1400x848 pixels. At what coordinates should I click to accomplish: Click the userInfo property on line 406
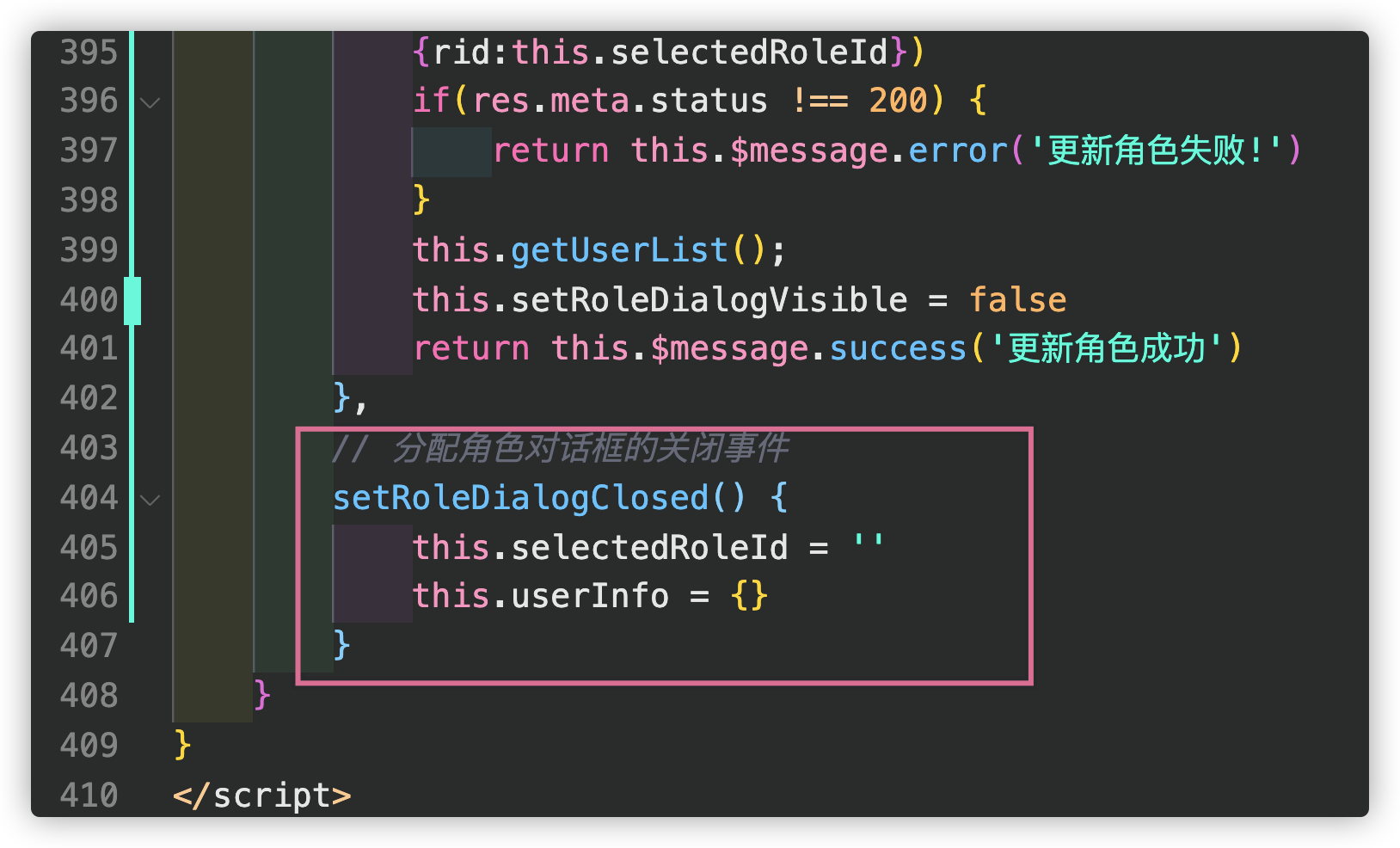click(x=590, y=596)
